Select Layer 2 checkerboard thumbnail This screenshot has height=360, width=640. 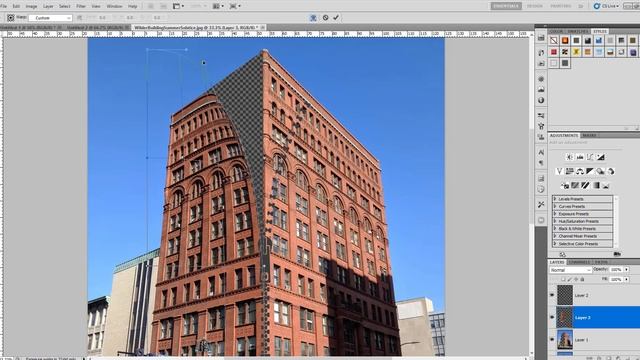coord(565,295)
